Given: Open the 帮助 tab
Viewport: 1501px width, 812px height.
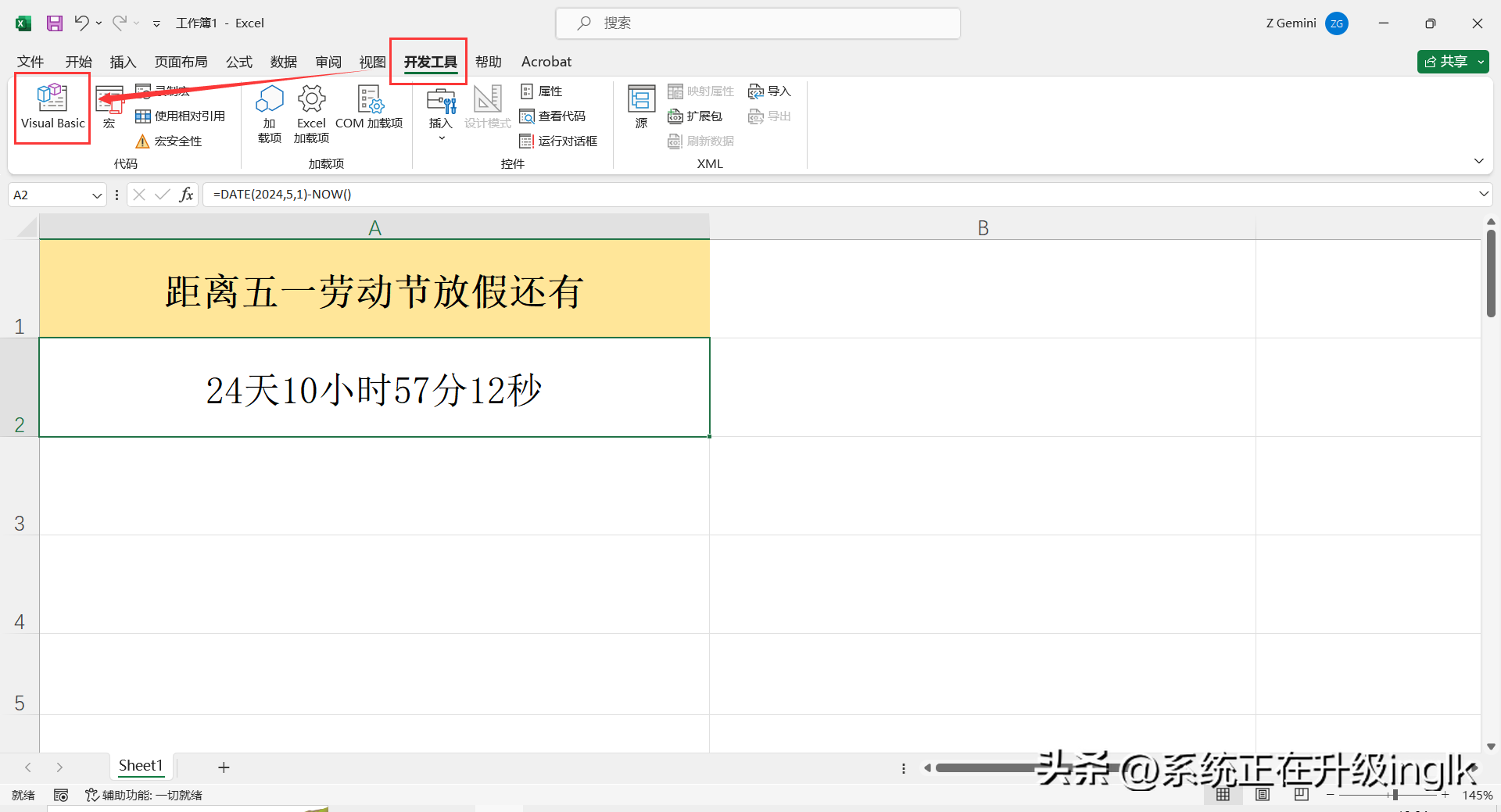Looking at the screenshot, I should (489, 62).
